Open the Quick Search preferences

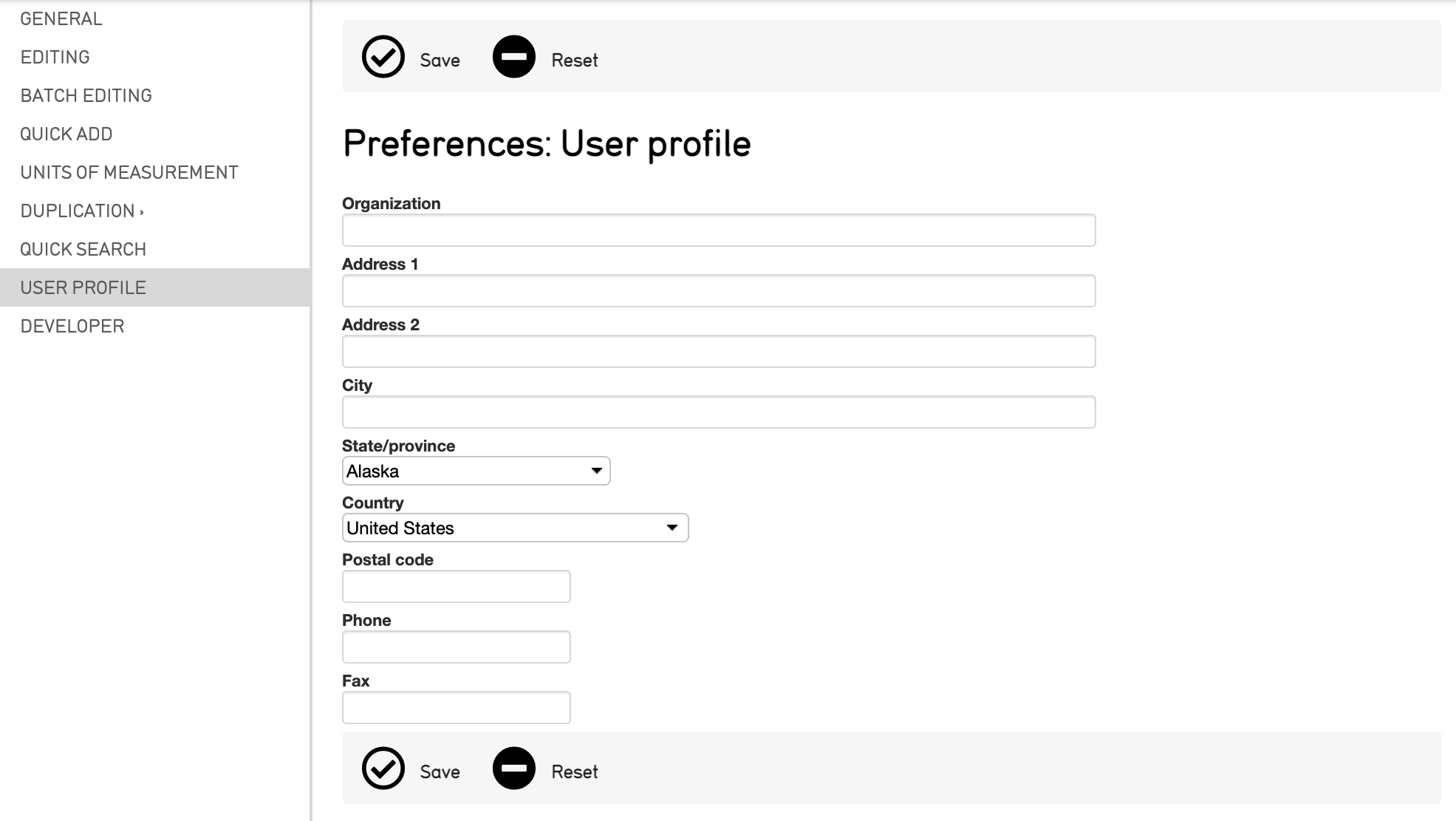tap(83, 249)
